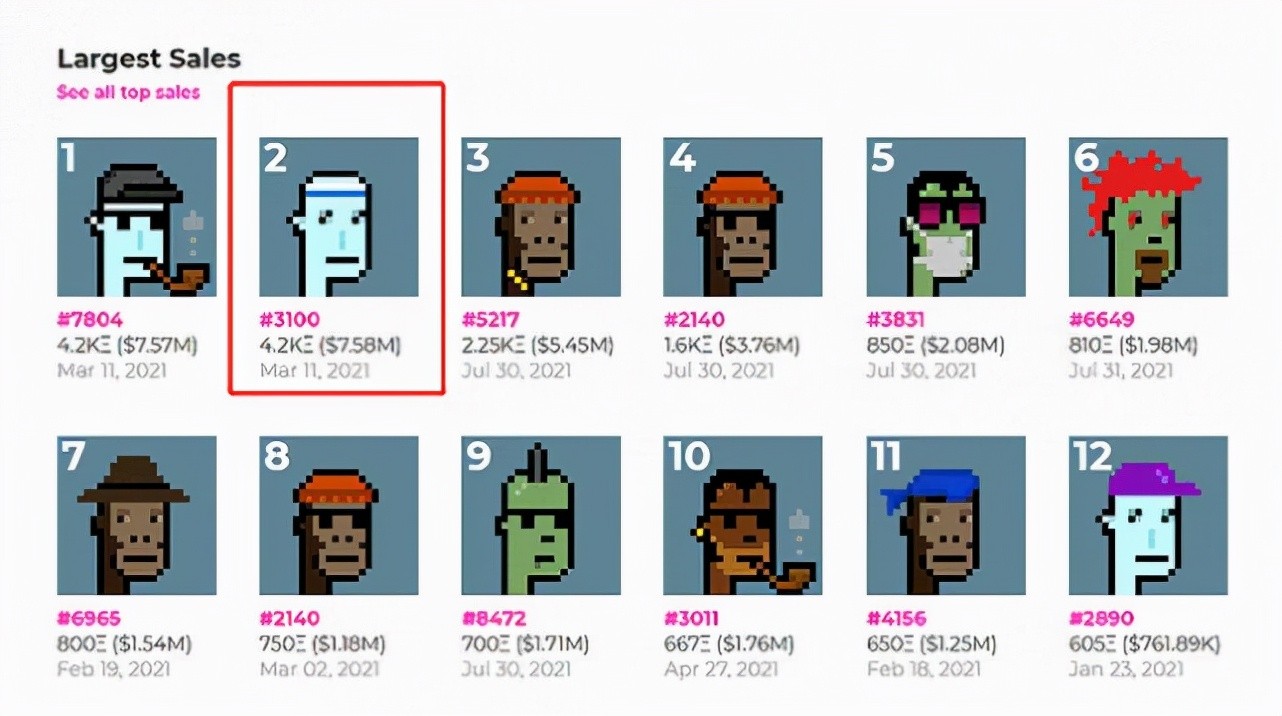The height and width of the screenshot is (716, 1282).
Task: Open the 'See all top sales' link
Action: [x=128, y=92]
